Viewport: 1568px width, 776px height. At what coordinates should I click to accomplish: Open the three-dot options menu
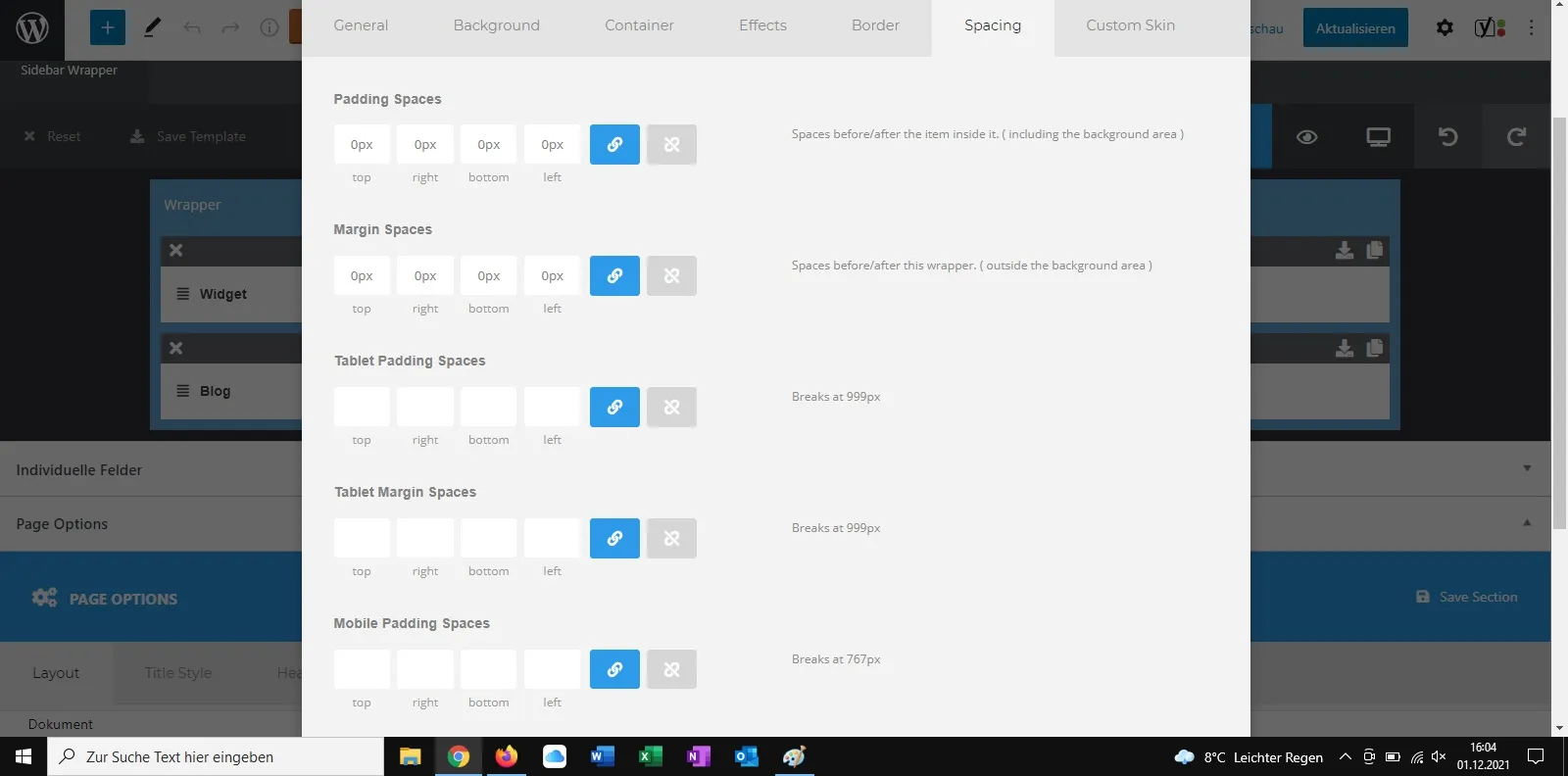coord(1531,27)
